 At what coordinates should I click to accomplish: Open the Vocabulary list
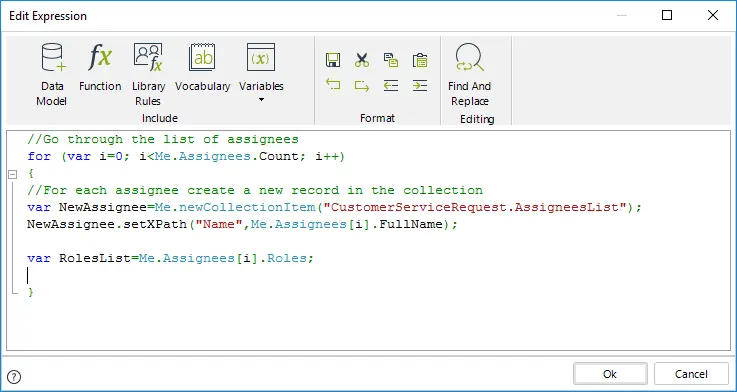[x=203, y=67]
